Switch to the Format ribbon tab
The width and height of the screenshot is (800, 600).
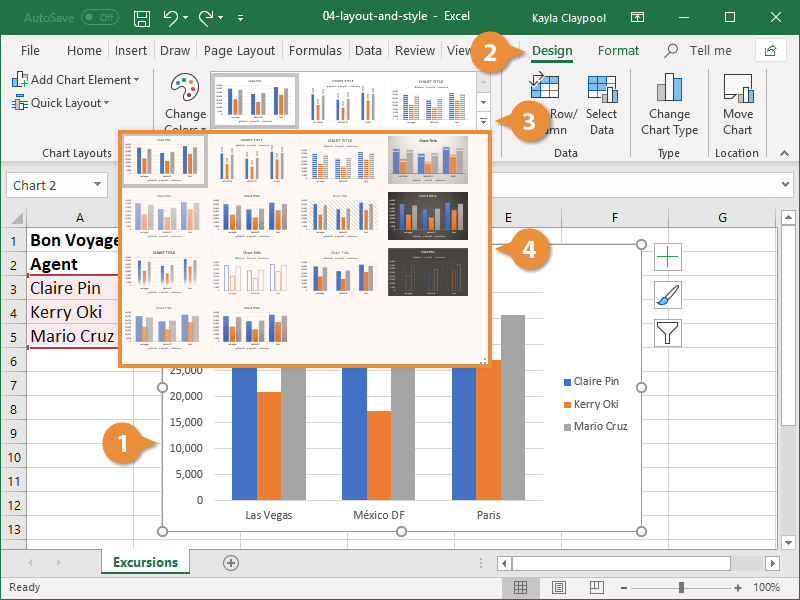coord(618,50)
